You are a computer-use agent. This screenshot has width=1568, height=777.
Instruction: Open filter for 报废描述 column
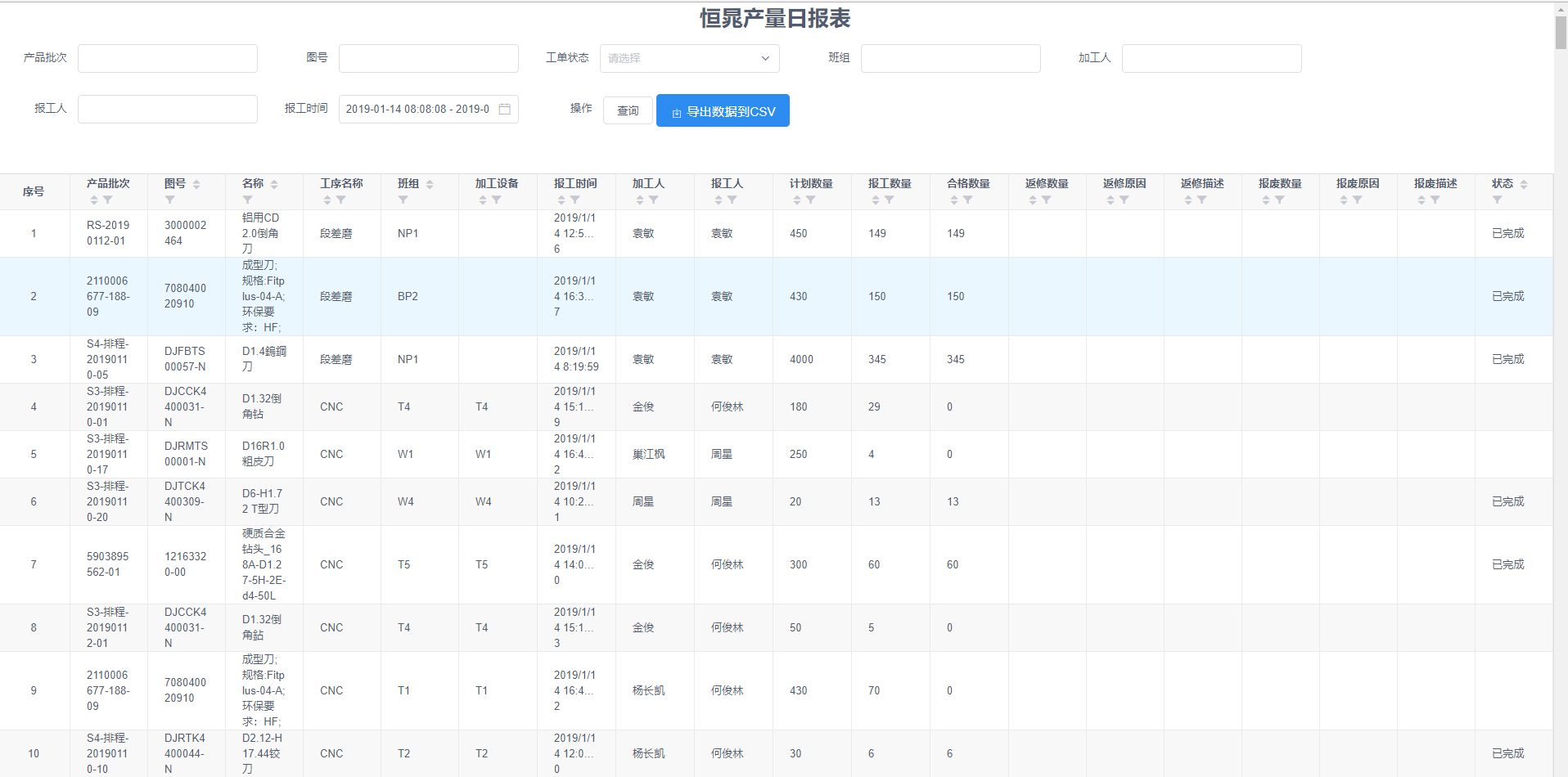[x=1435, y=200]
